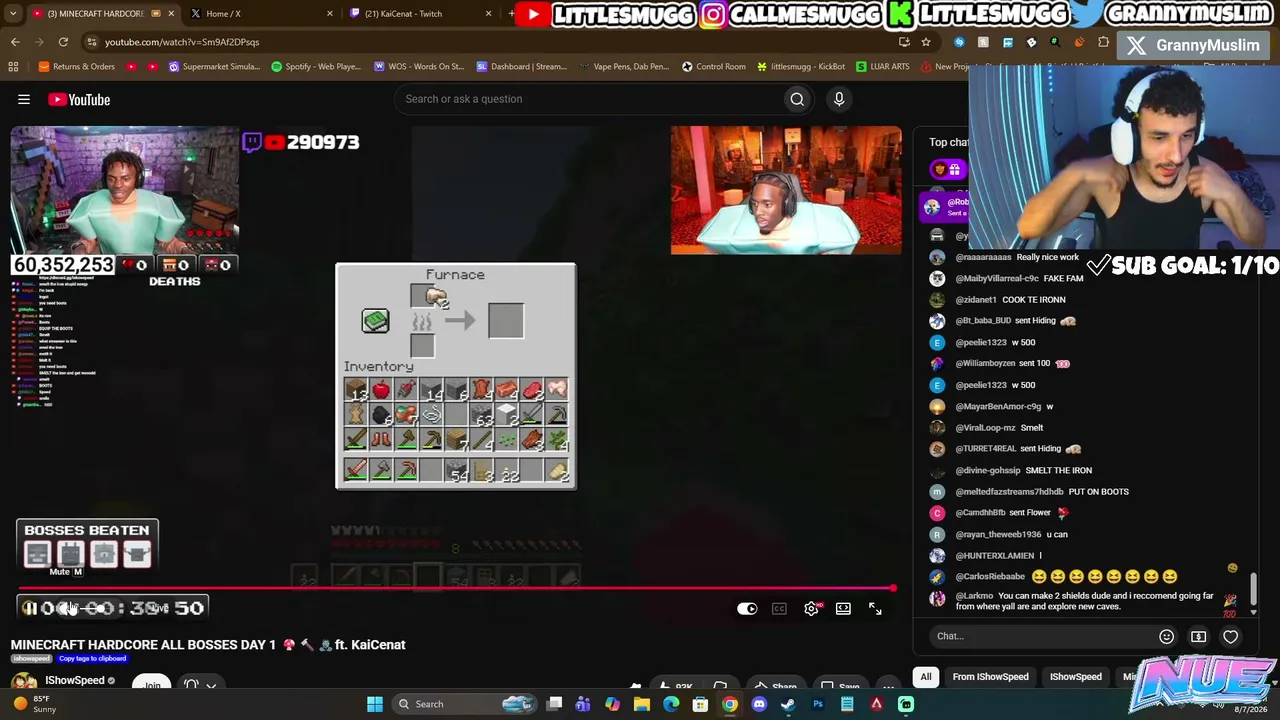Image resolution: width=1280 pixels, height=720 pixels.
Task: Open the Supermarket Simulator bookmark
Action: [214, 67]
